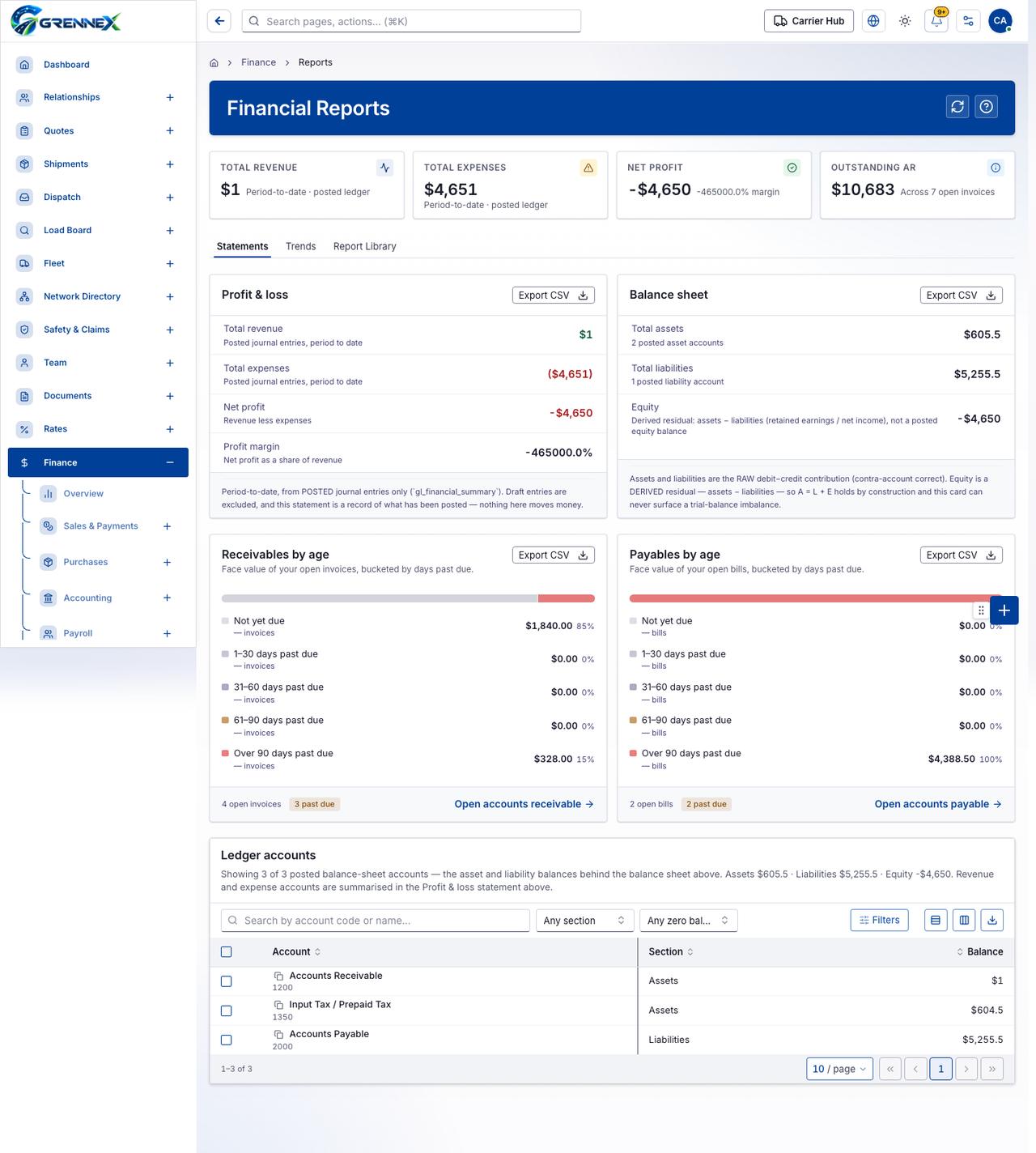
Task: Open help for Financial Reports
Action: 986,107
